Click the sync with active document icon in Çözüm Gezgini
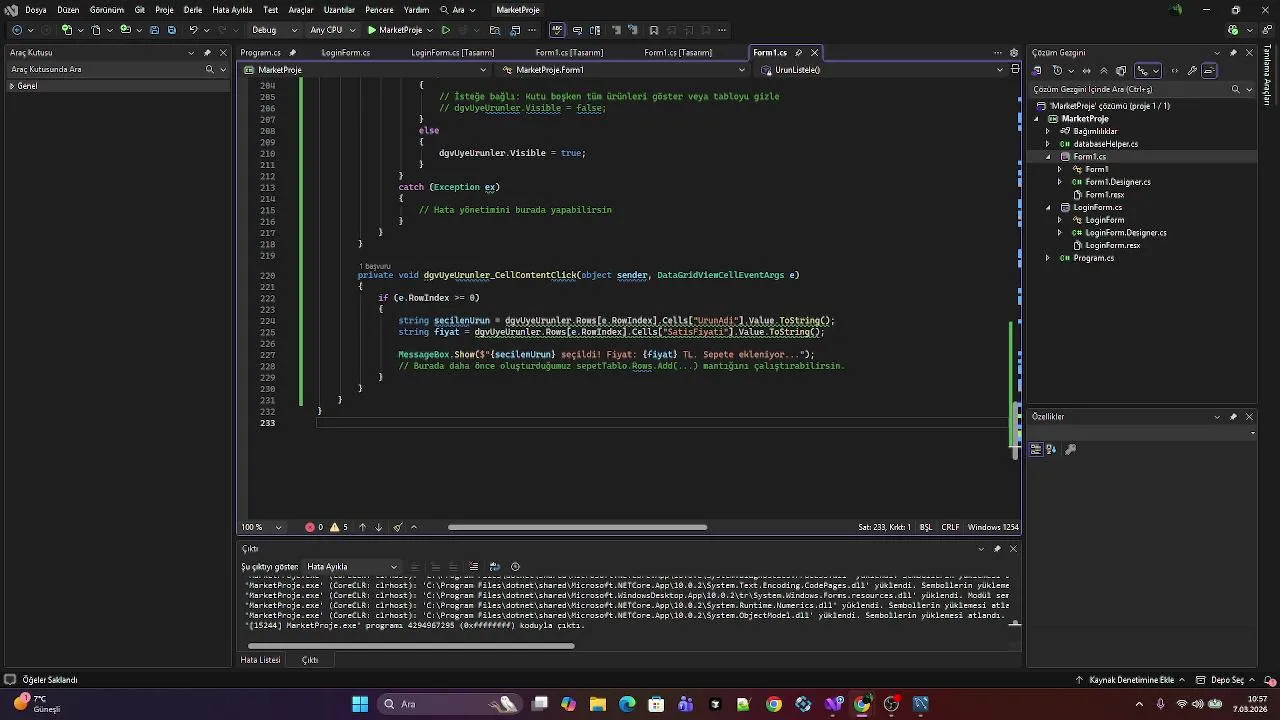The width and height of the screenshot is (1280, 720). (1086, 70)
